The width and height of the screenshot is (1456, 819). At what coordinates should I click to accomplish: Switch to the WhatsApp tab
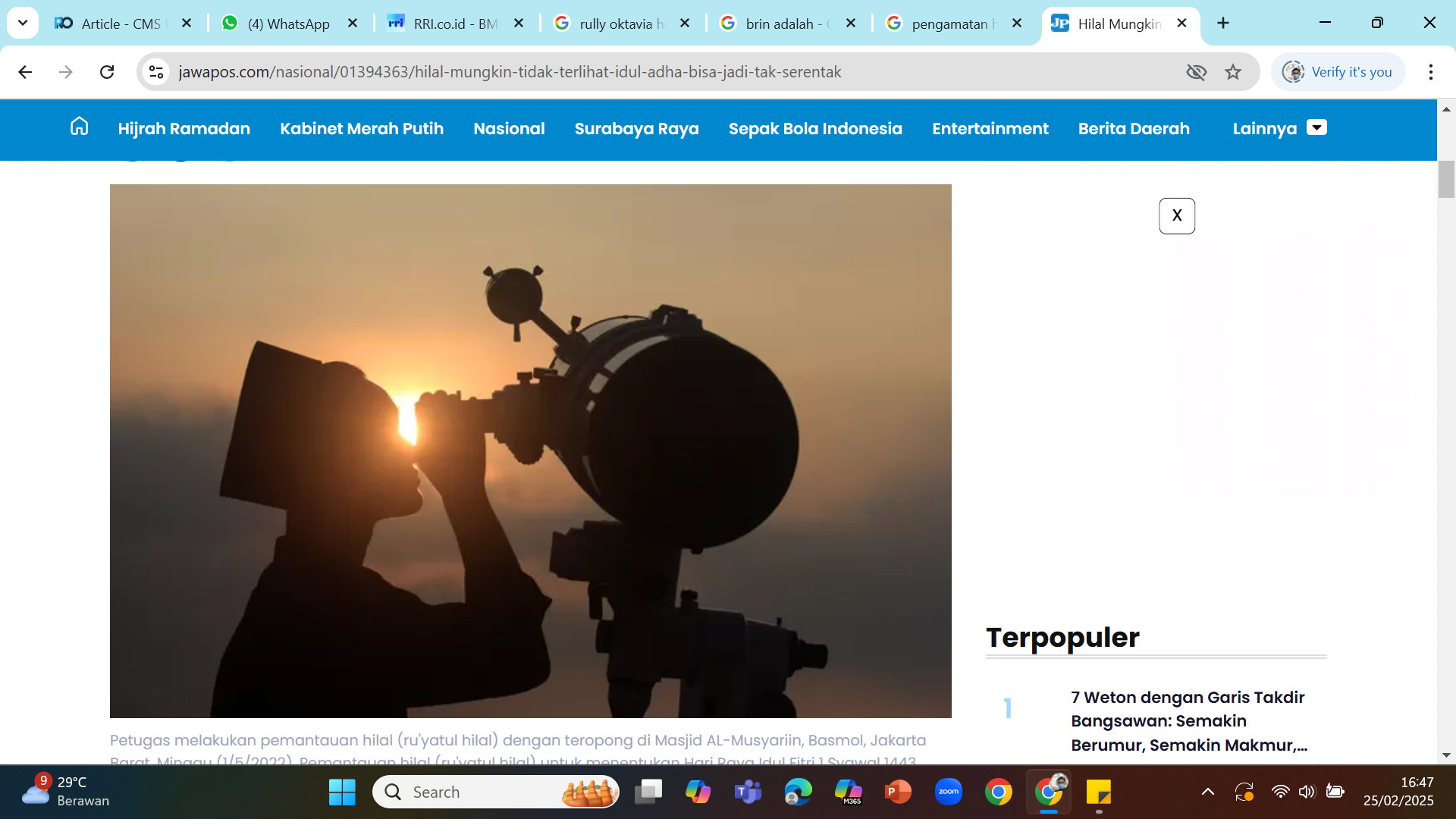click(288, 24)
